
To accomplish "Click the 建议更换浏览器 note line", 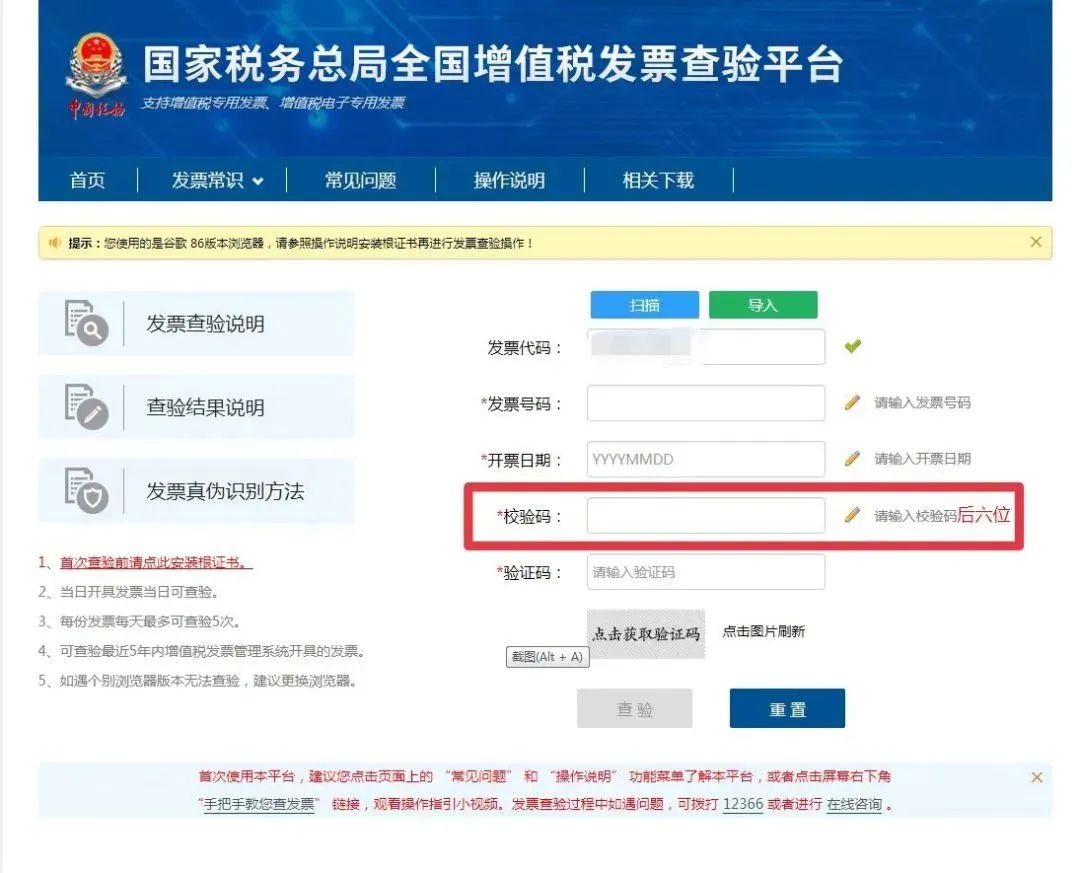I will (198, 681).
